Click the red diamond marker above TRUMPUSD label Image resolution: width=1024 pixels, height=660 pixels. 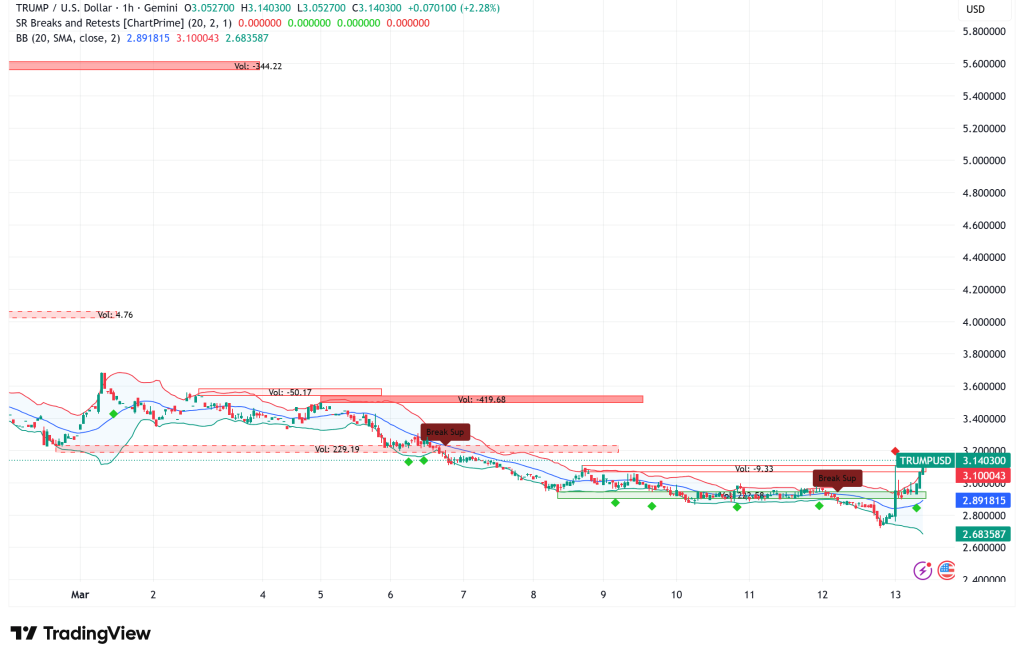[895, 452]
